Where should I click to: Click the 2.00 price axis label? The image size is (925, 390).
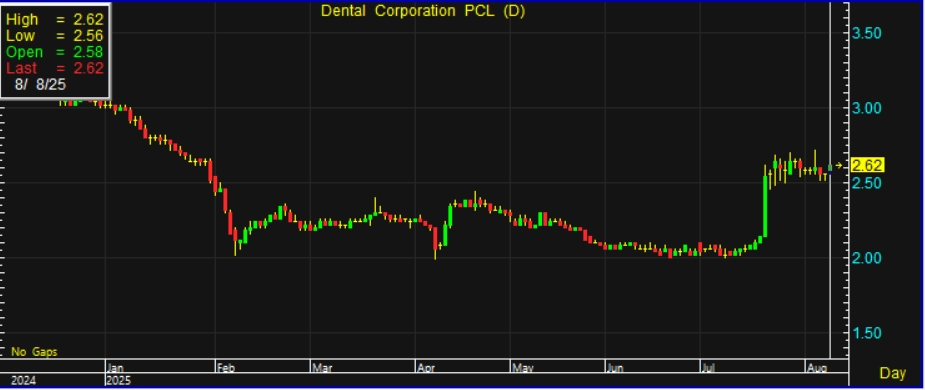(867, 258)
